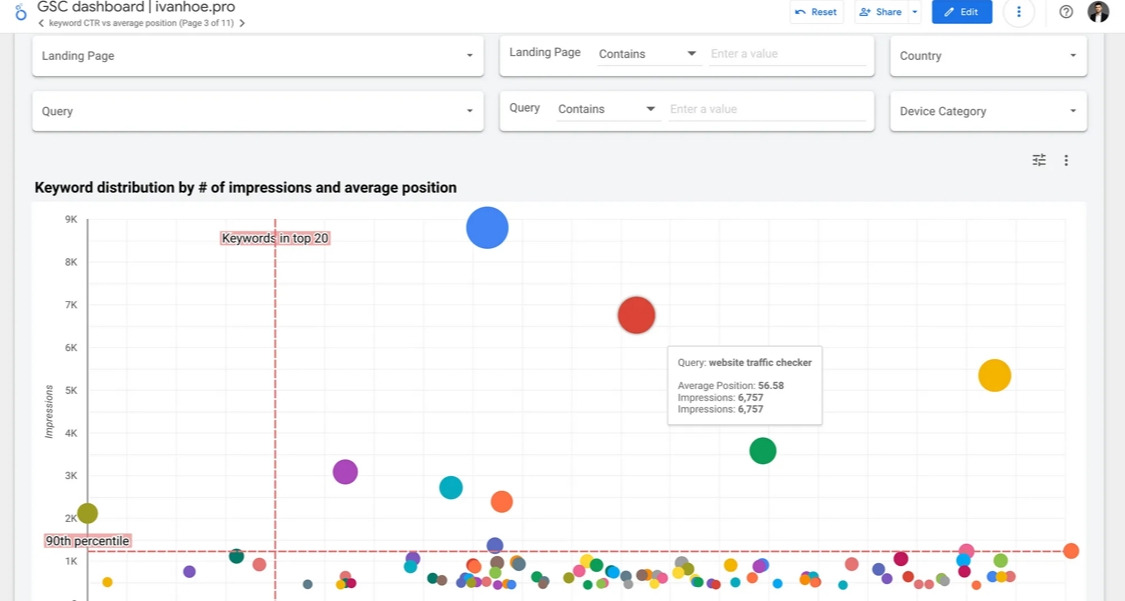Click the Looker Studio logo icon

(21, 11)
